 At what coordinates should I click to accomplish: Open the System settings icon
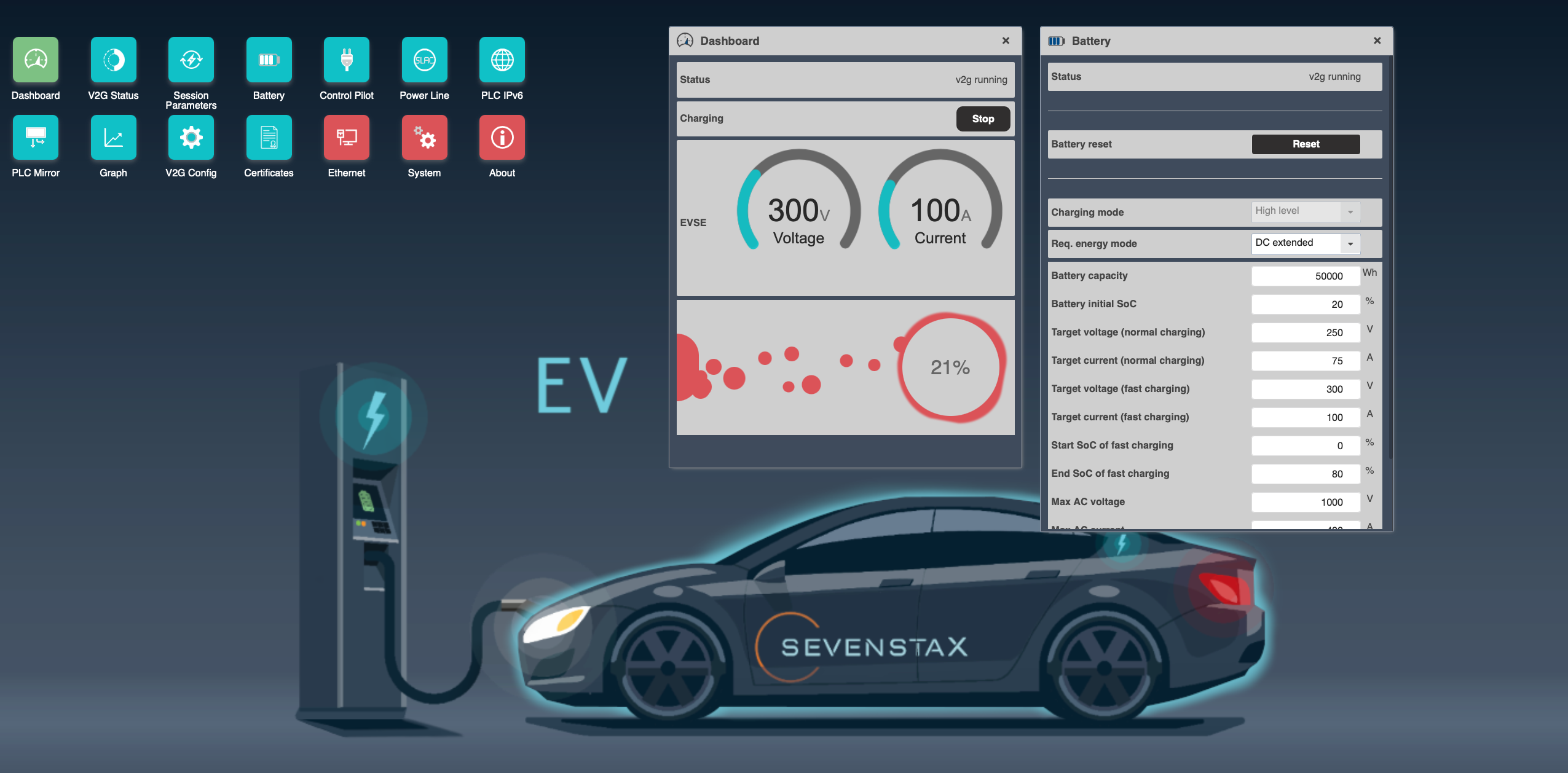424,138
